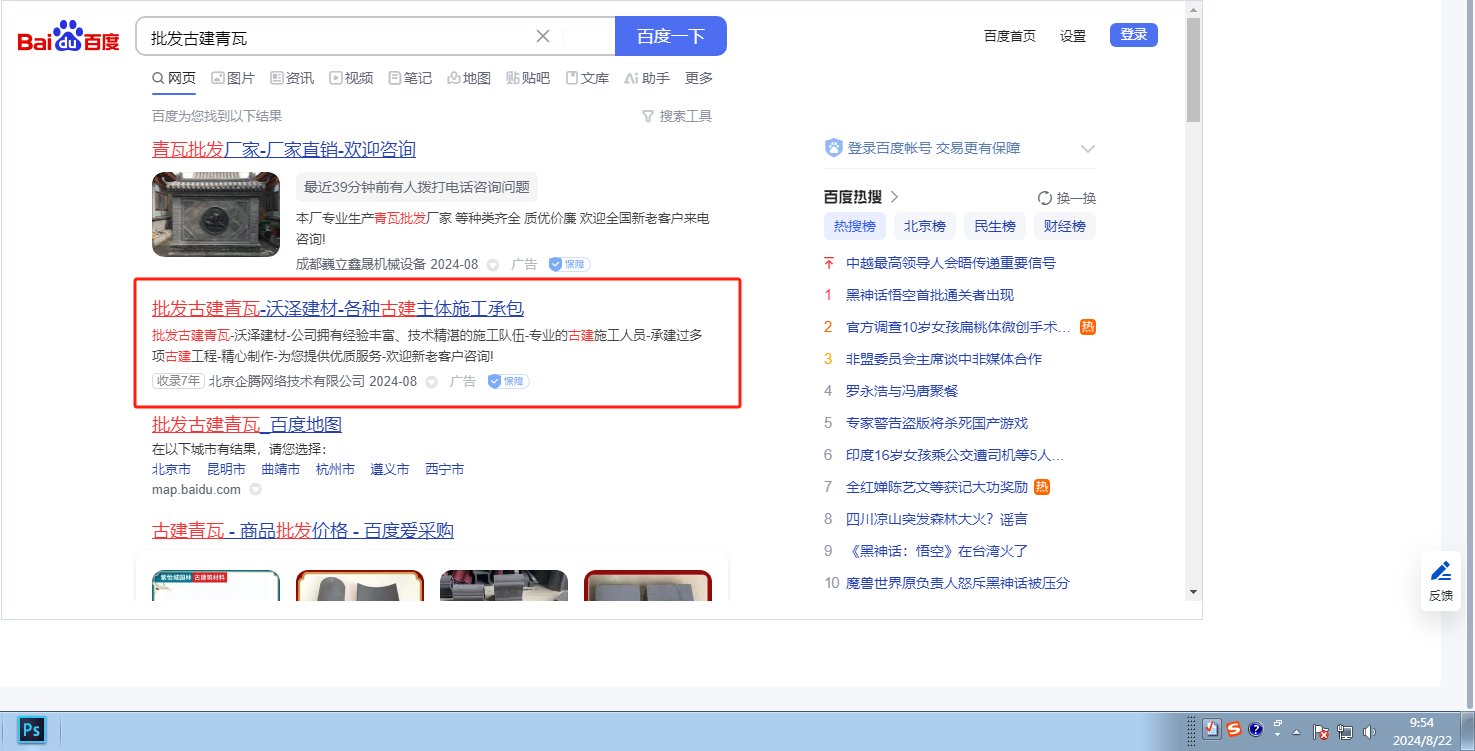This screenshot has height=751, width=1475.
Task: Click the top-pinned arrow icon in hot list
Action: click(x=828, y=263)
